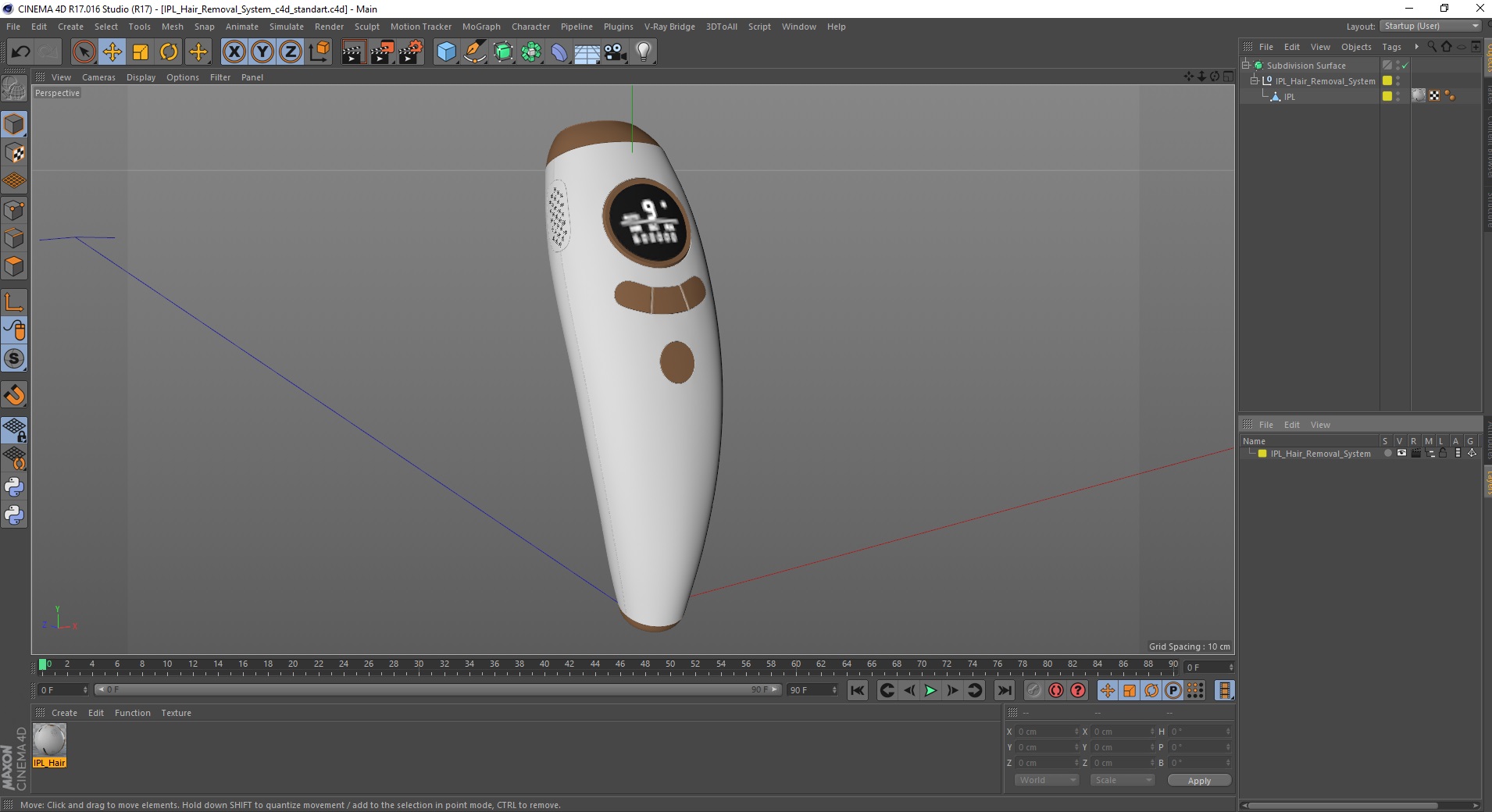Click the Undo arrow icon
This screenshot has width=1492, height=812.
pyautogui.click(x=20, y=52)
